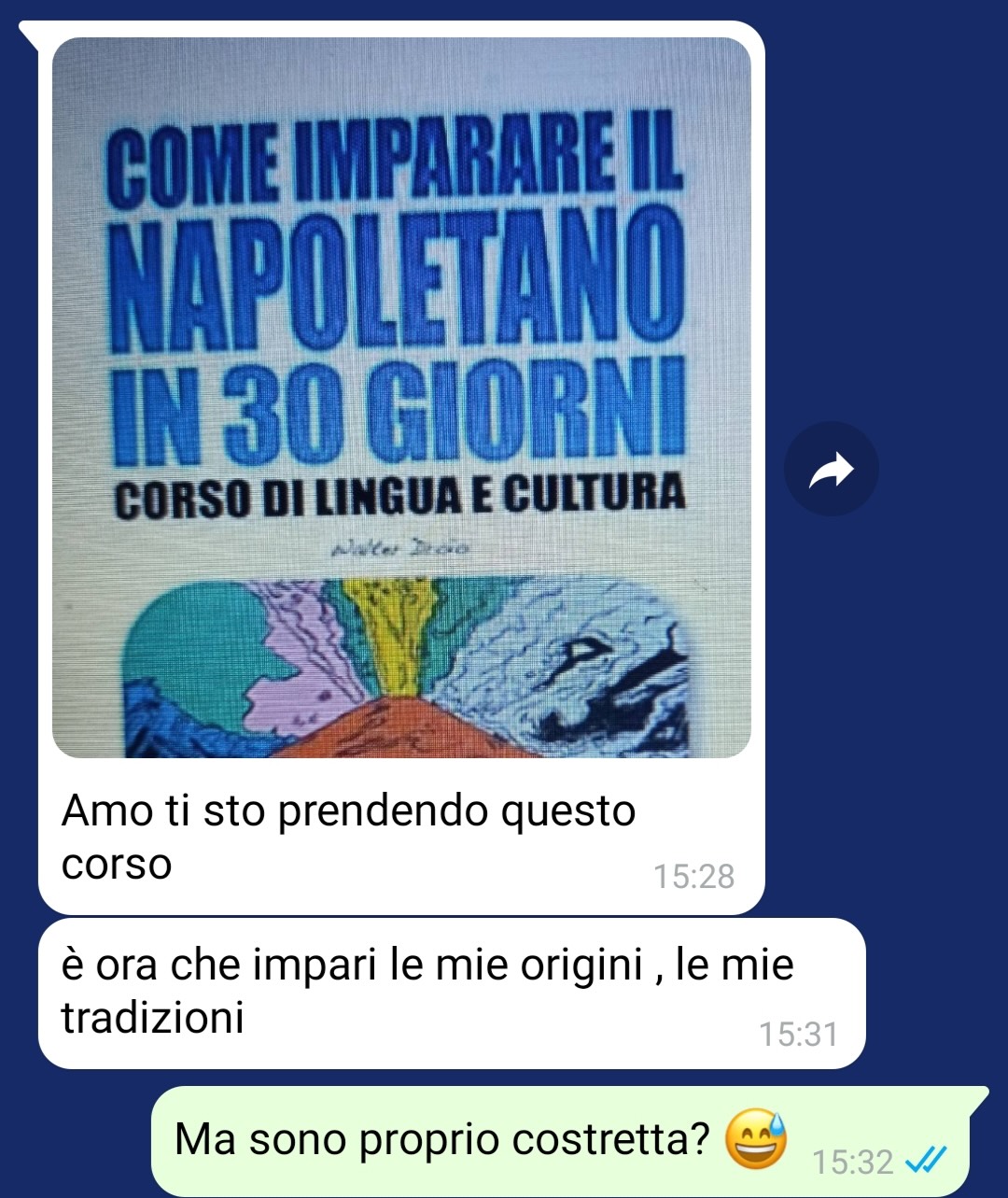Image resolution: width=1008 pixels, height=1198 pixels.
Task: Select the "è ora che impari" message bubble
Action: (x=452, y=994)
